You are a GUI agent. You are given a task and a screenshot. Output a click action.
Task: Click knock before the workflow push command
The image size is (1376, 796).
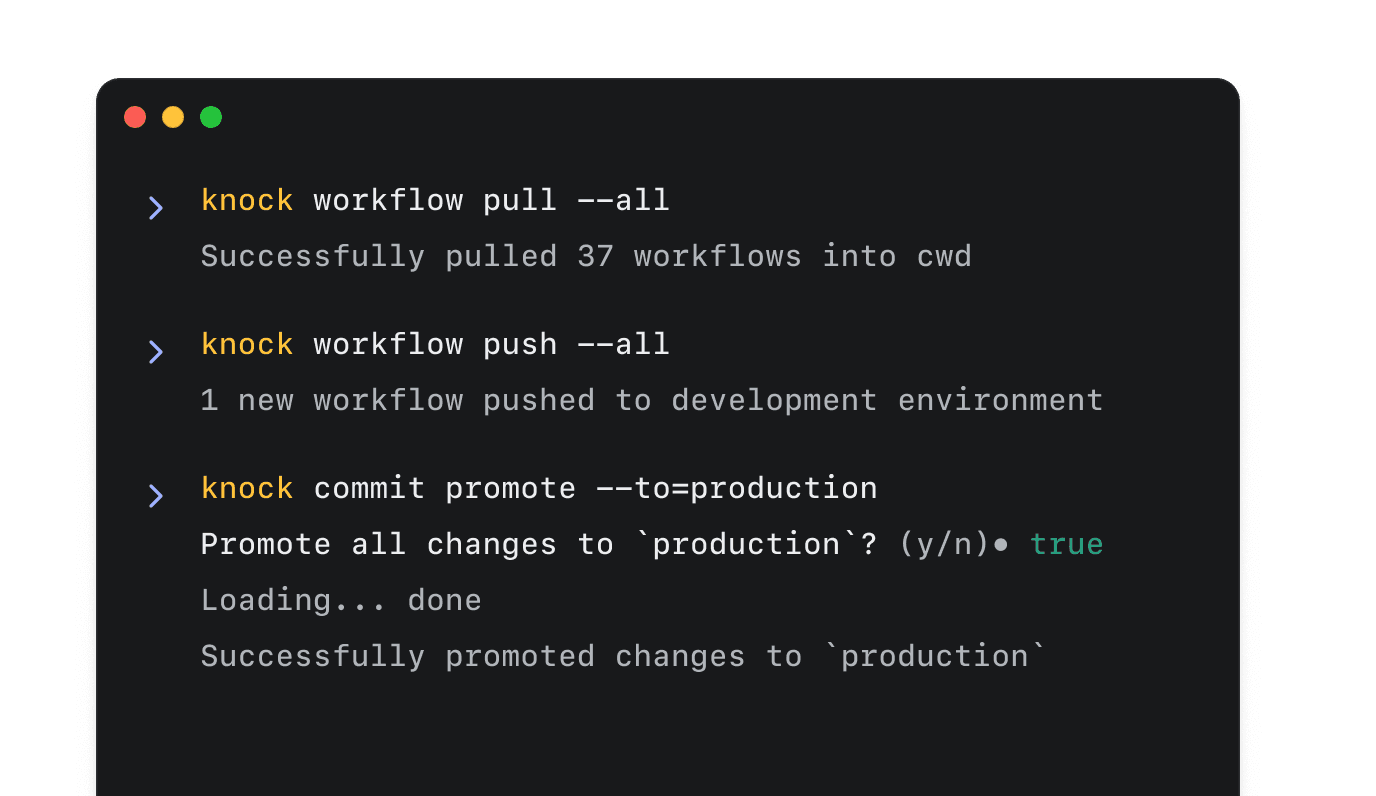pos(246,343)
